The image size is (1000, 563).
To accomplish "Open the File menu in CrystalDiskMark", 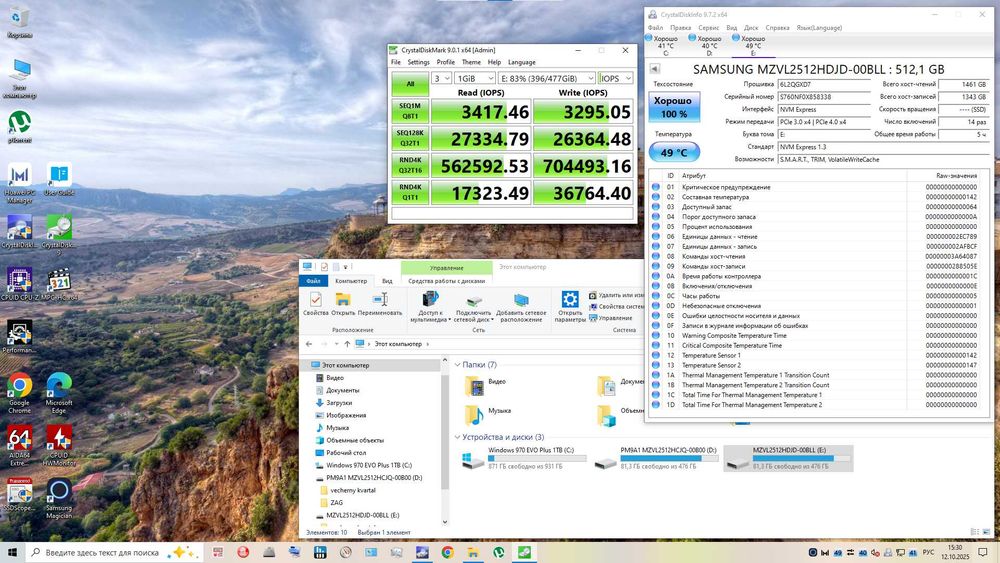I will [395, 62].
